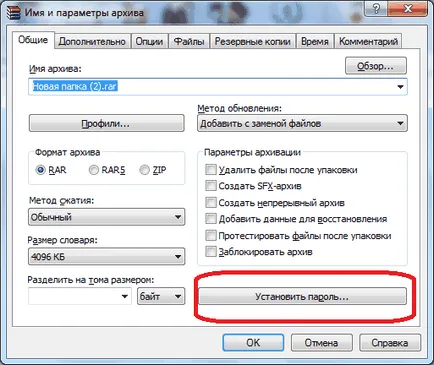Viewport: 434px width, 365px height.
Task: Enable Создать SFX-архив checkbox
Action: [x=211, y=185]
